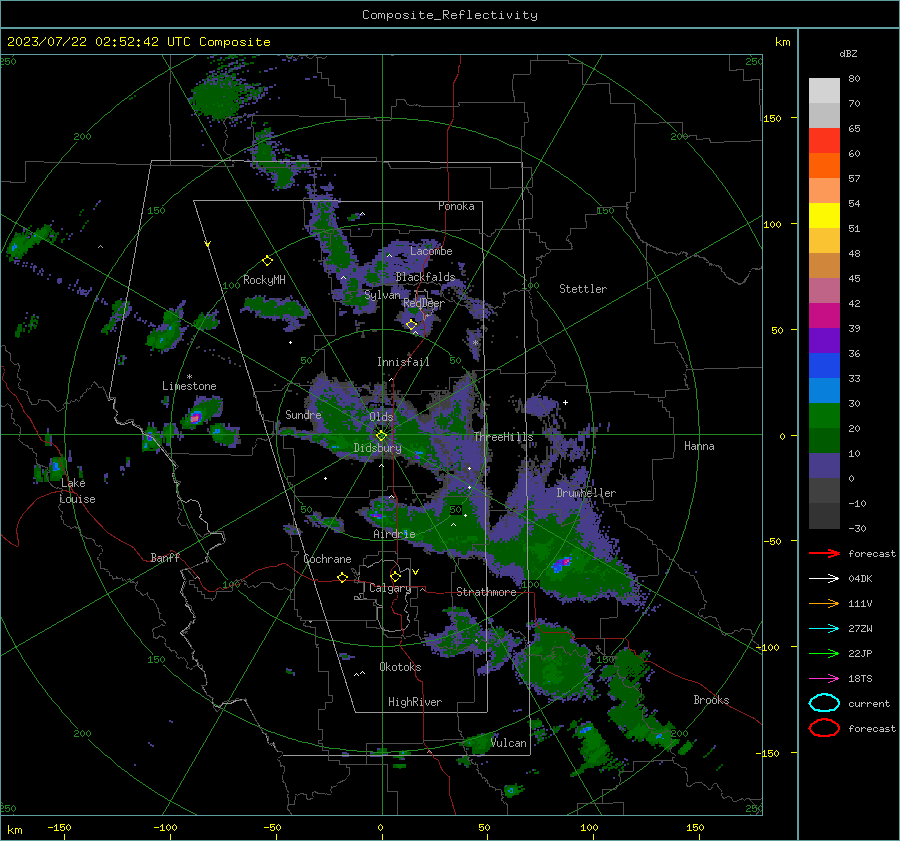The image size is (900, 841).
Task: Click the Hanna city label
Action: pyautogui.click(x=699, y=446)
